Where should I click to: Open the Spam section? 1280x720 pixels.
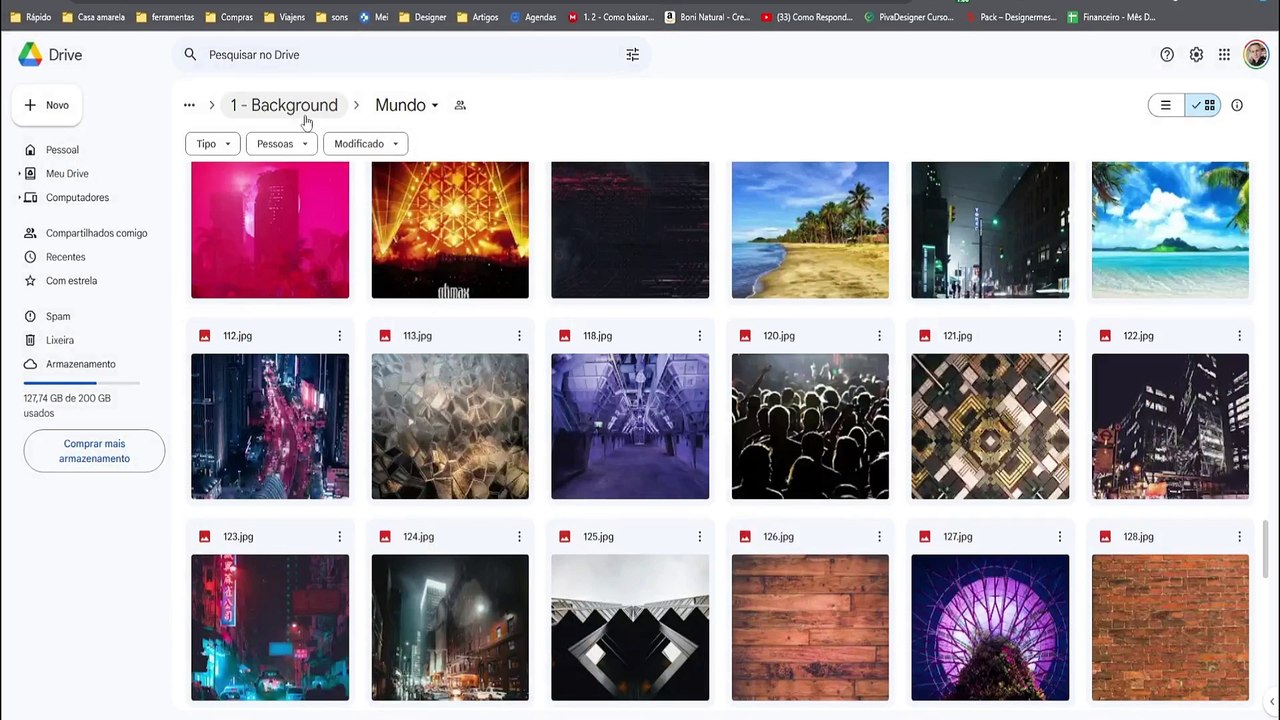click(x=58, y=317)
